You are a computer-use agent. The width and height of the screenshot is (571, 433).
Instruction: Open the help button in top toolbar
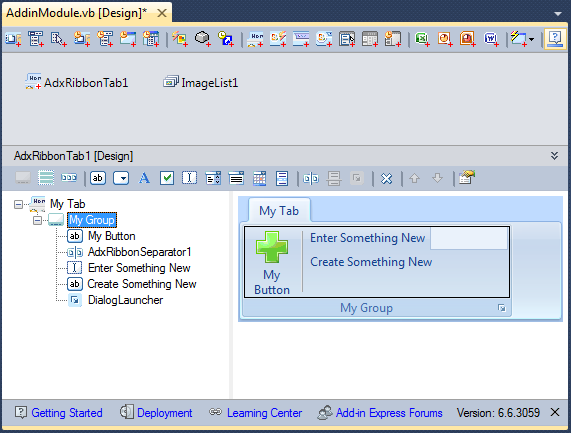click(x=555, y=39)
